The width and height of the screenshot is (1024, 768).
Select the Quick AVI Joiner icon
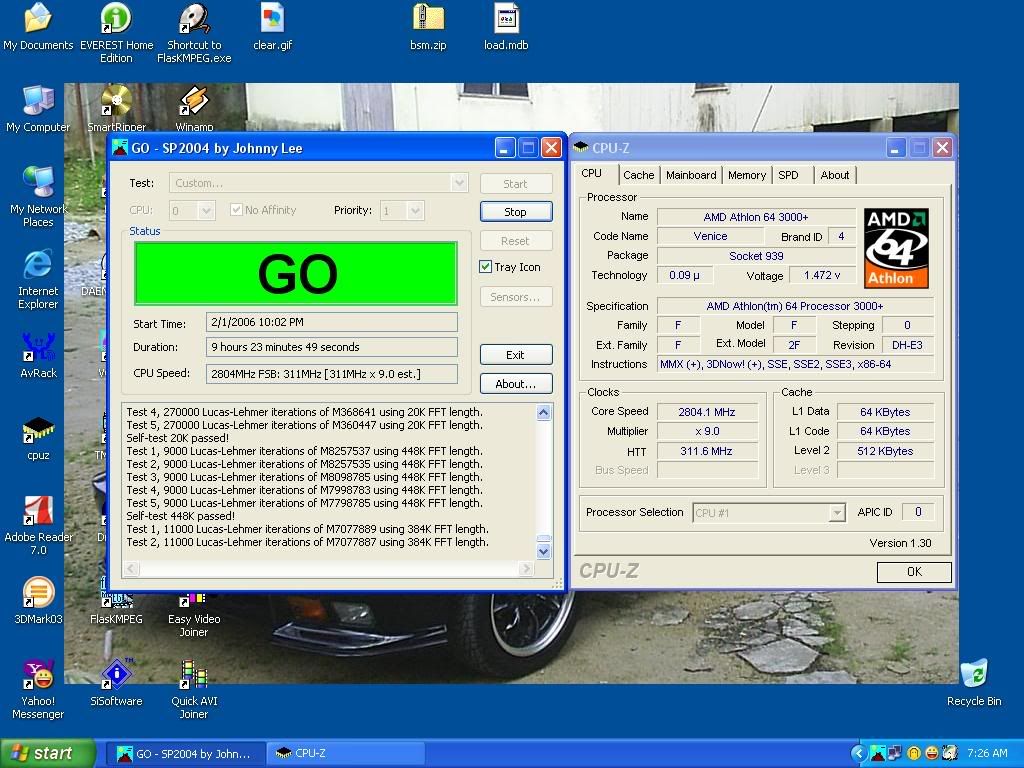pyautogui.click(x=194, y=690)
